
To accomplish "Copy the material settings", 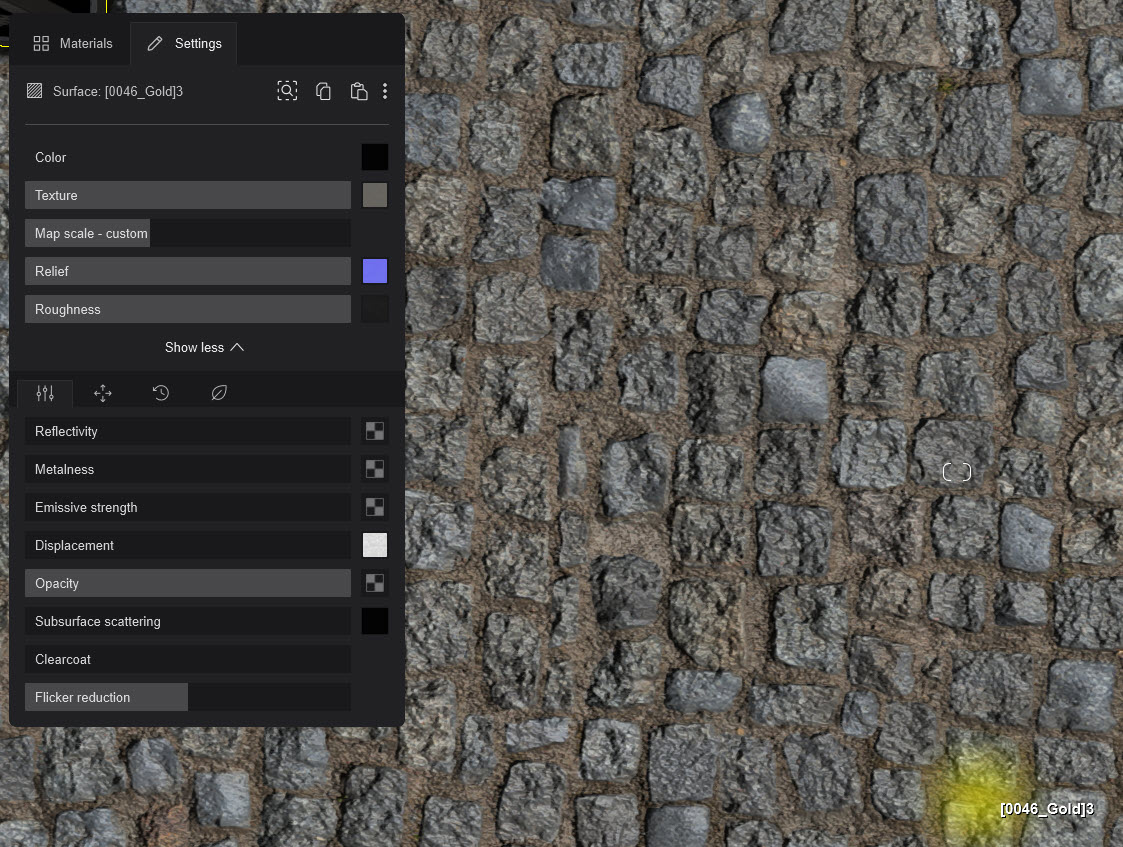I will point(324,91).
